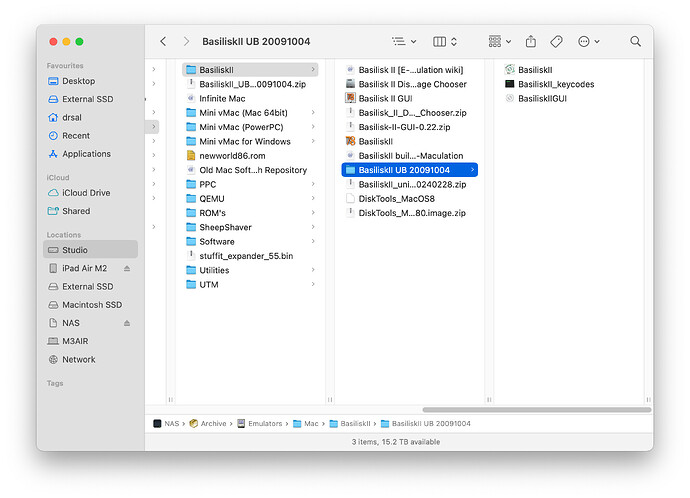Expand the Utilities folder chevron
The width and height of the screenshot is (690, 498).
tap(313, 270)
